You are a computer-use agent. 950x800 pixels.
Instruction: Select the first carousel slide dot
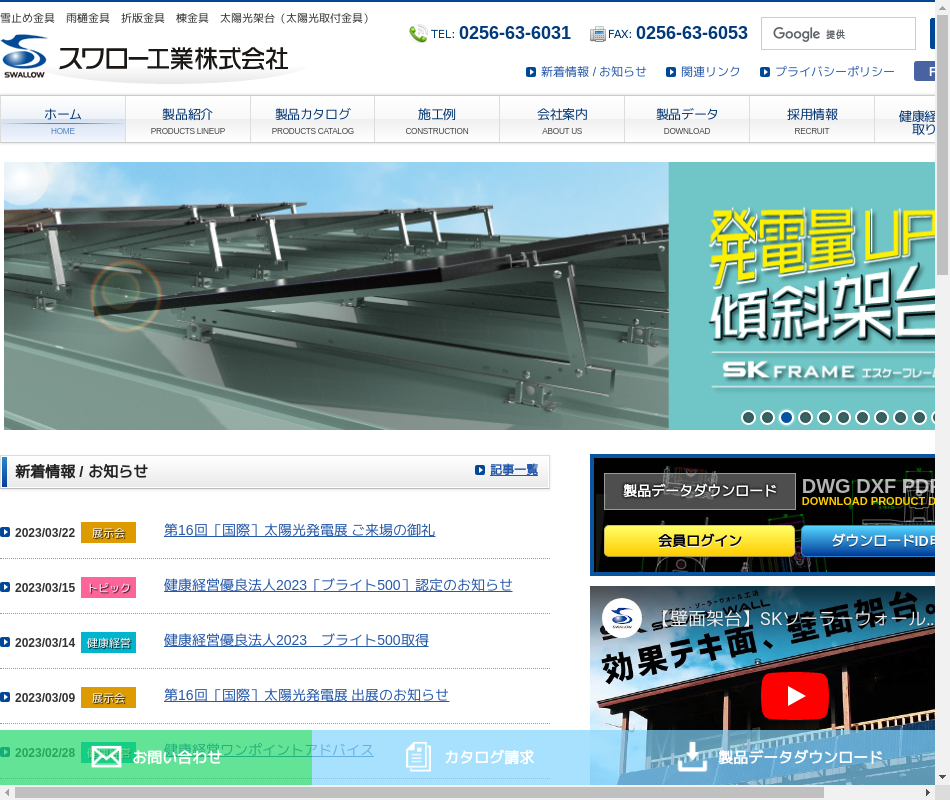[748, 418]
